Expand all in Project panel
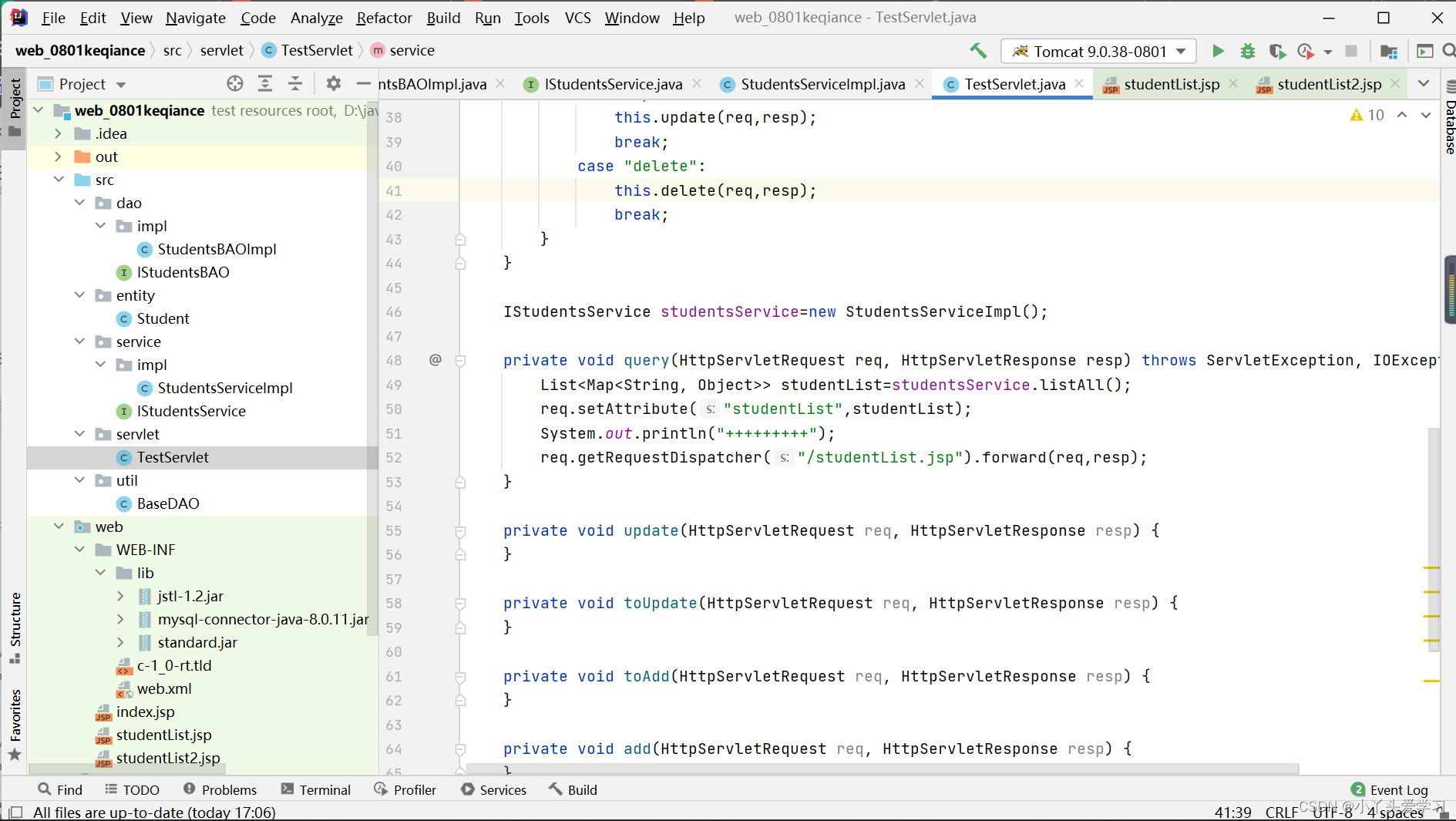 [x=265, y=83]
